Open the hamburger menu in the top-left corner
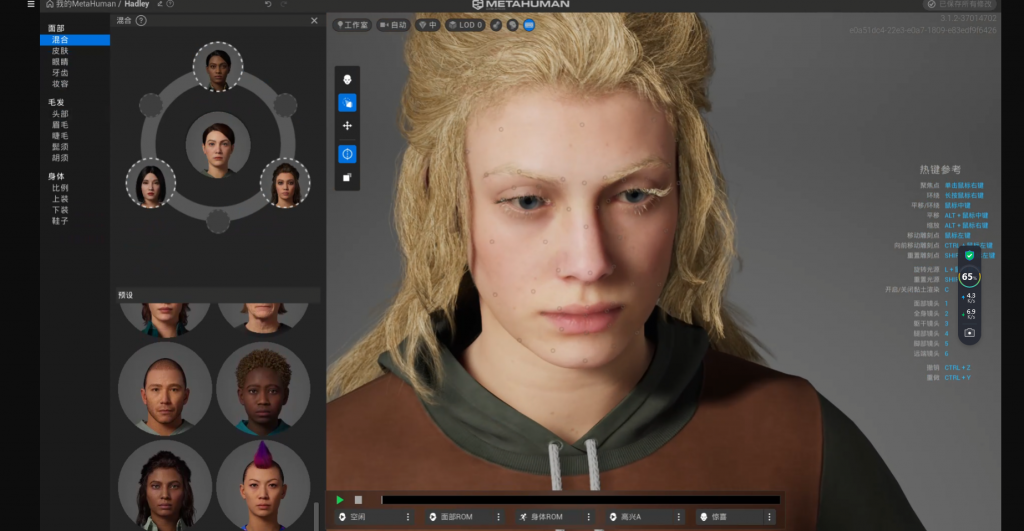Viewport: 1024px width, 531px height. [x=31, y=4]
